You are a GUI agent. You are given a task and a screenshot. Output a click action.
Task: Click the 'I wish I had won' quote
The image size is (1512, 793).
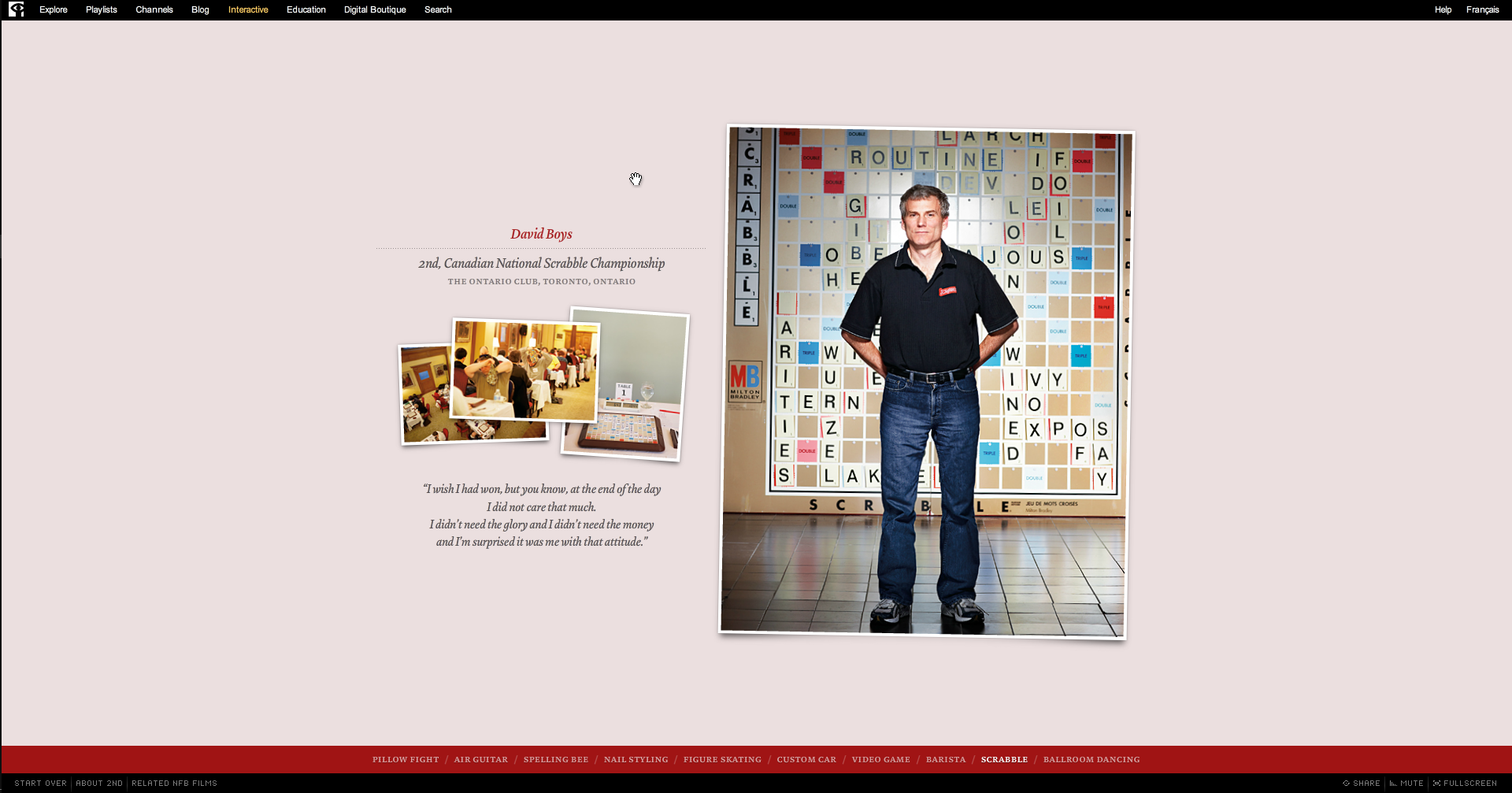coord(542,515)
